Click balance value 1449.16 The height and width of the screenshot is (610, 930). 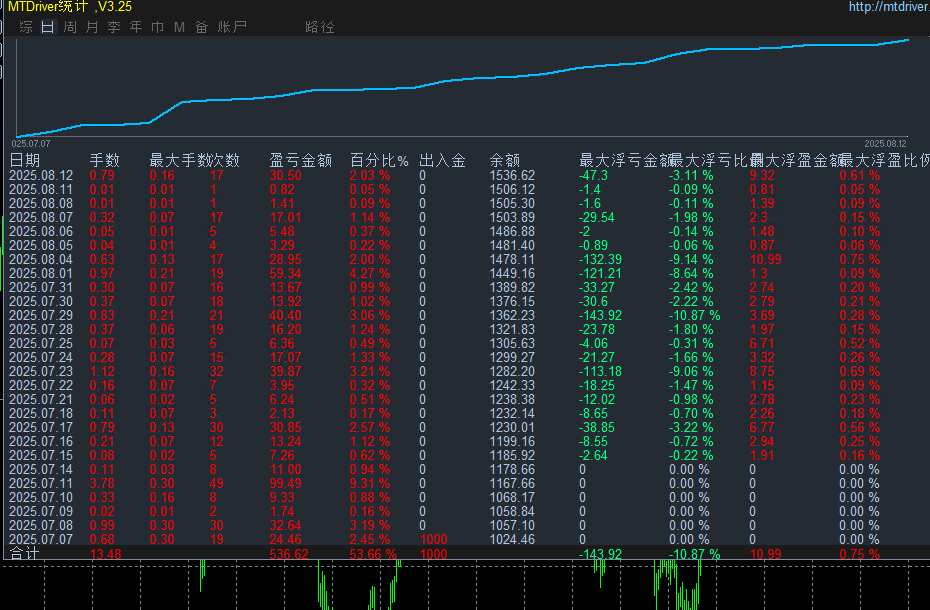[512, 274]
